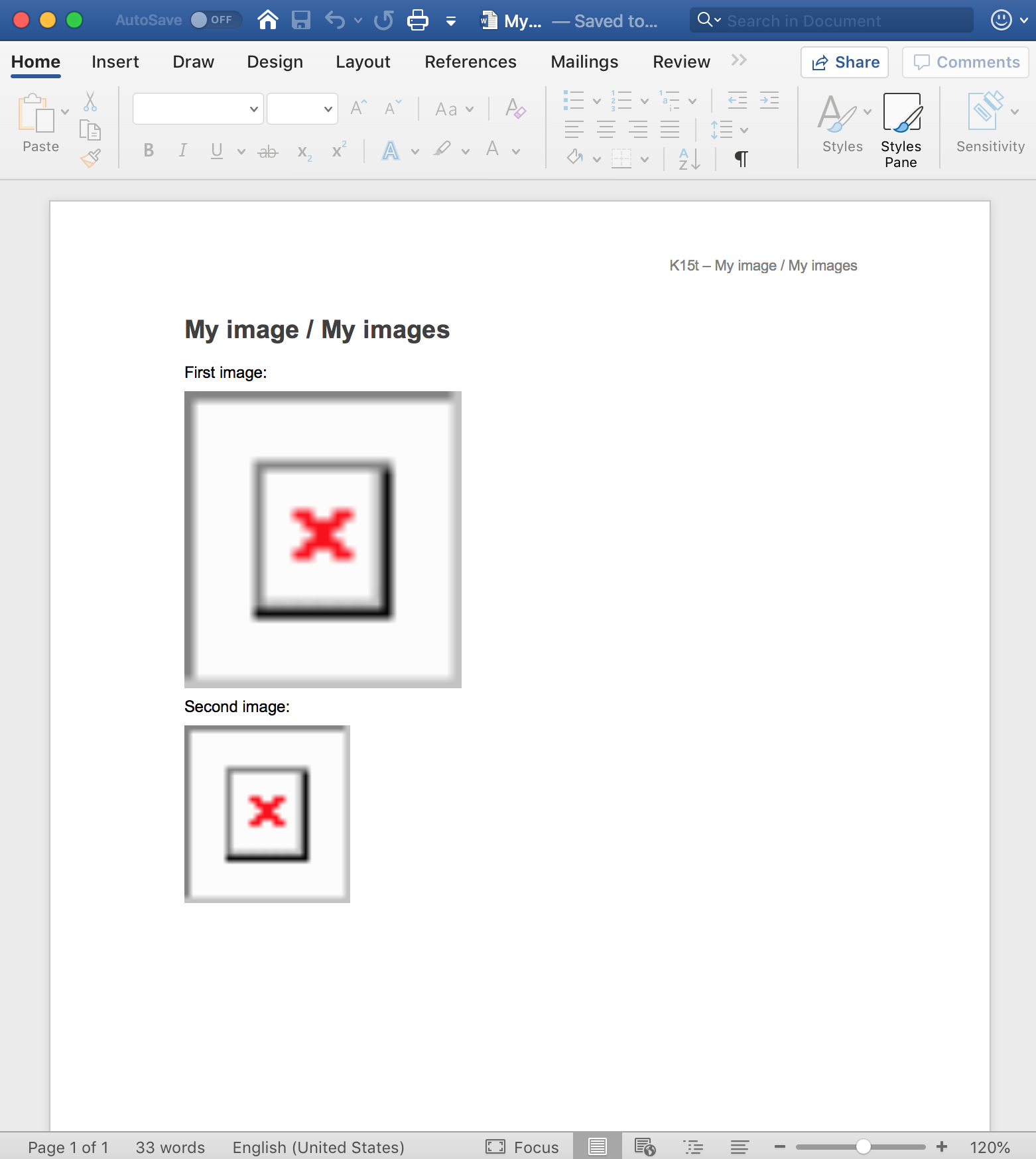Image resolution: width=1036 pixels, height=1159 pixels.
Task: Open the font size dropdown
Action: (302, 109)
